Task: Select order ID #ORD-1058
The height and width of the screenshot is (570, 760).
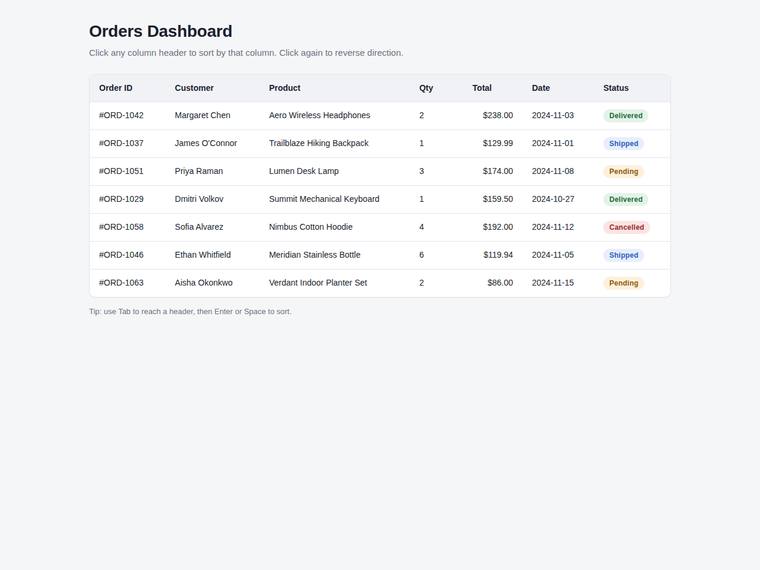Action: 121,227
